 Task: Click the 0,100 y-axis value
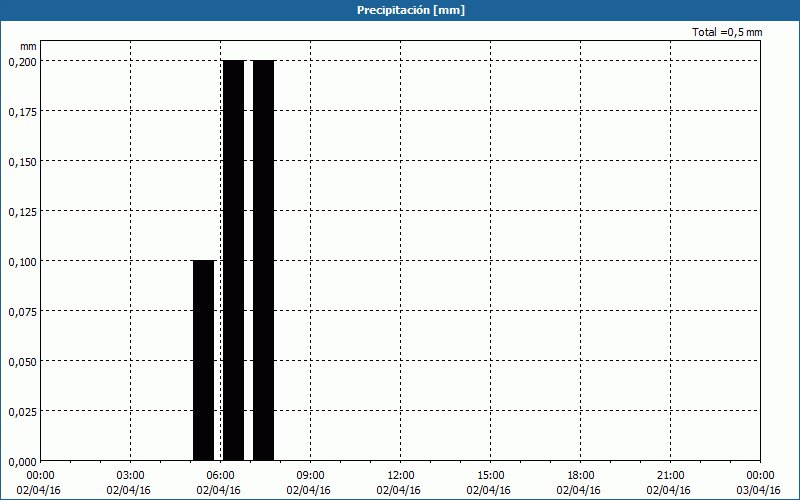[22, 262]
